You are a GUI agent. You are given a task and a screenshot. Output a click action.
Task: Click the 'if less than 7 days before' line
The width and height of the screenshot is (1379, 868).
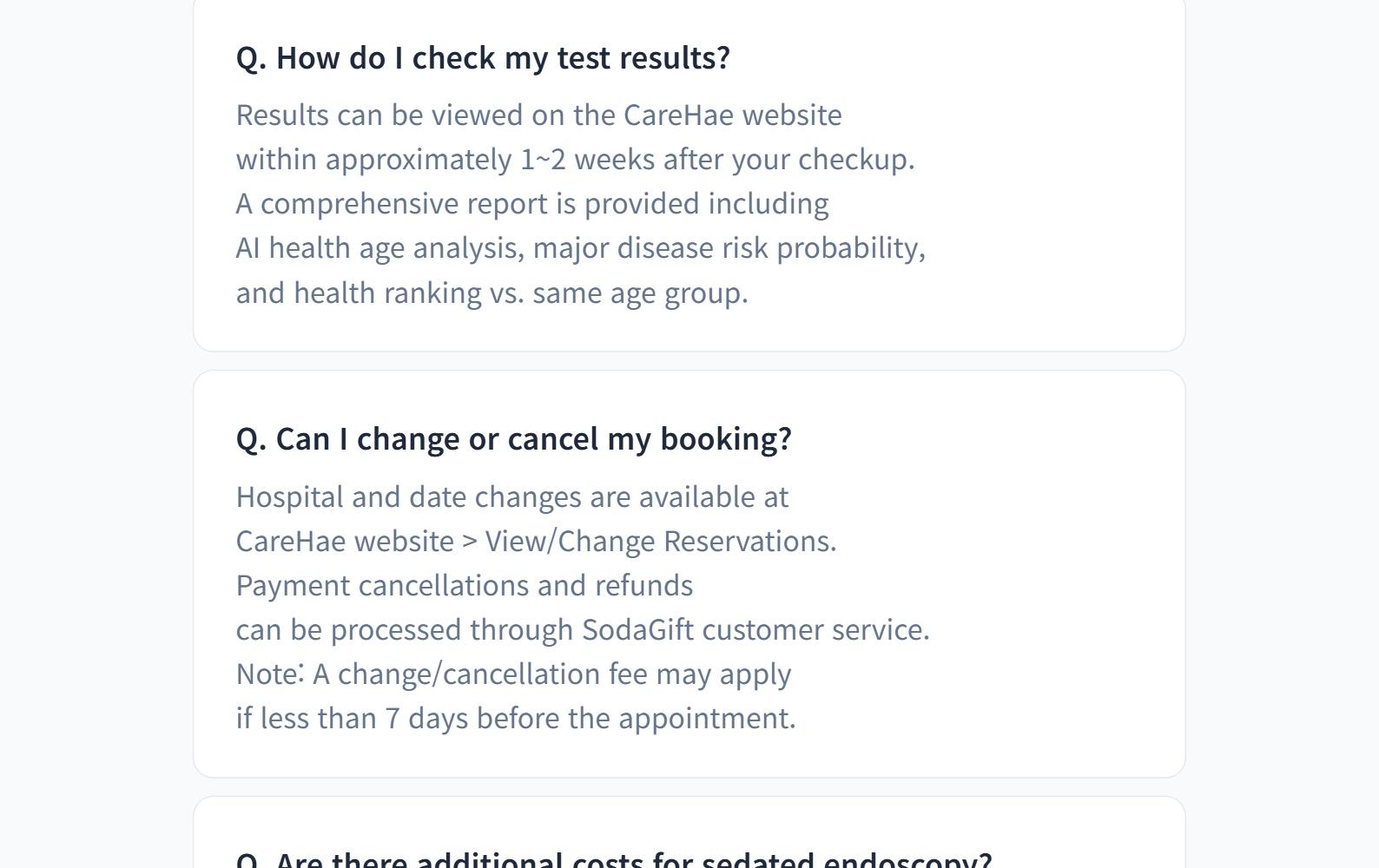[515, 719]
